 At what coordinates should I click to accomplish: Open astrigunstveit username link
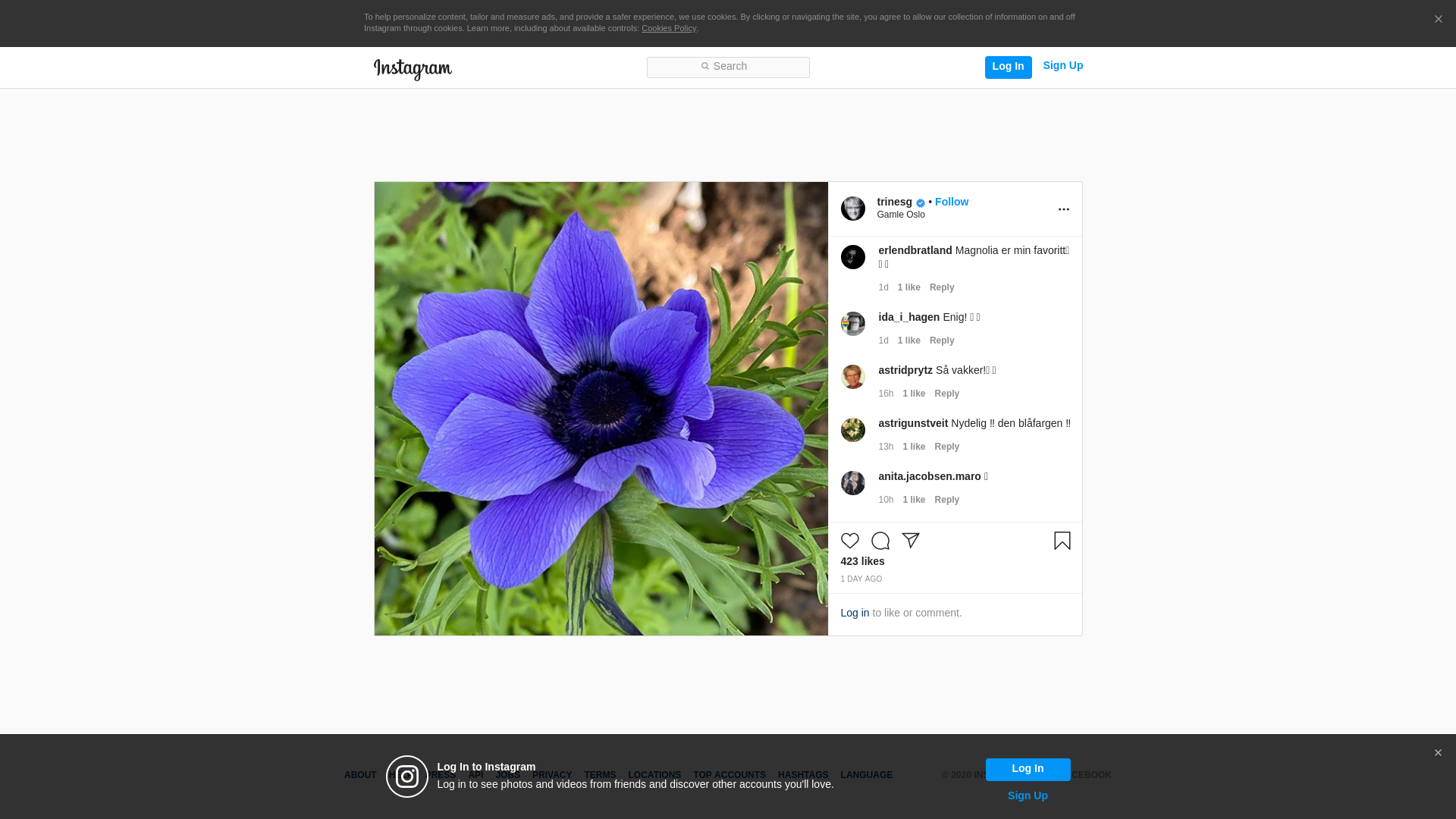pyautogui.click(x=913, y=423)
